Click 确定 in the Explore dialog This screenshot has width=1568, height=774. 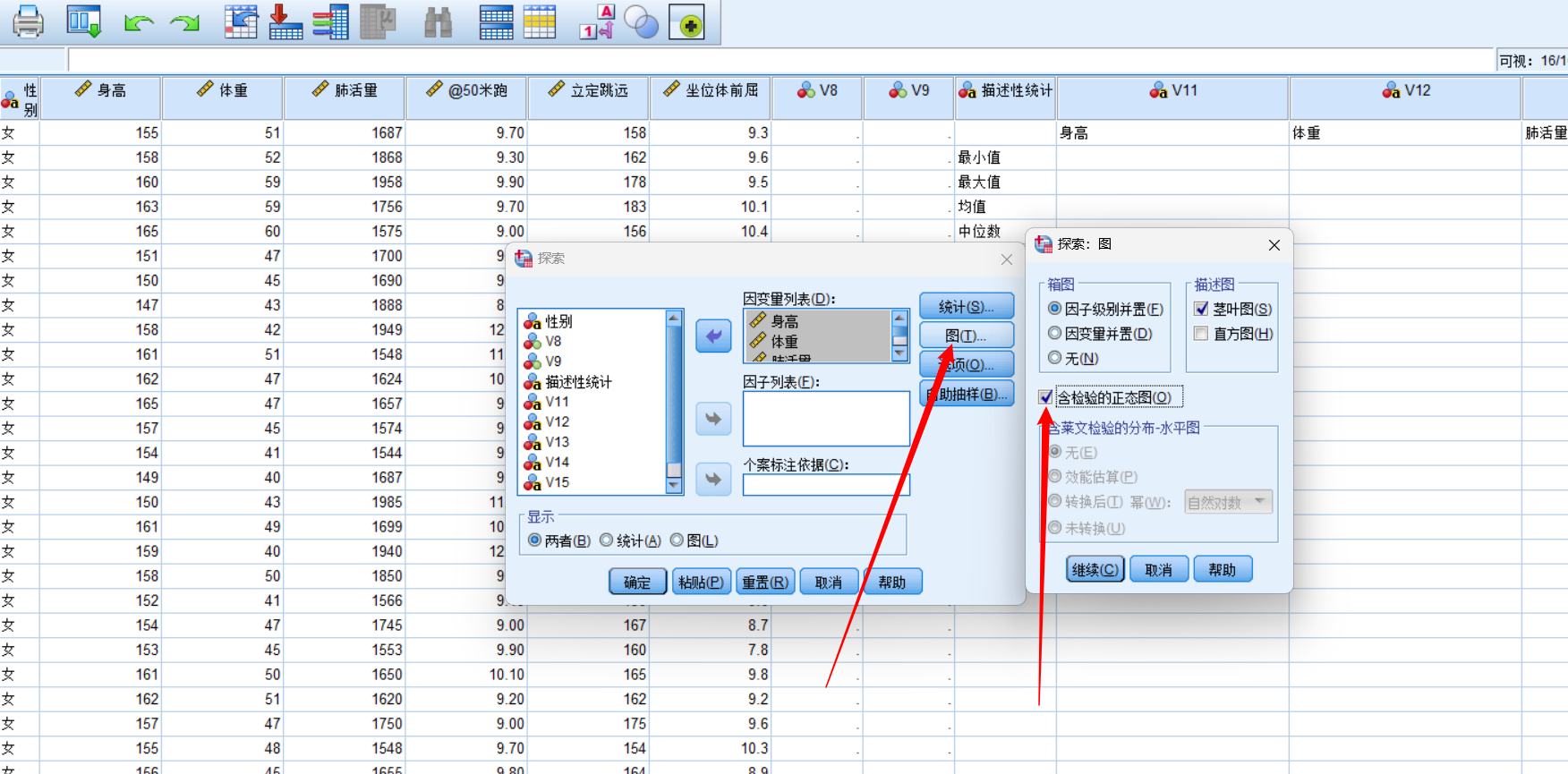[x=637, y=582]
